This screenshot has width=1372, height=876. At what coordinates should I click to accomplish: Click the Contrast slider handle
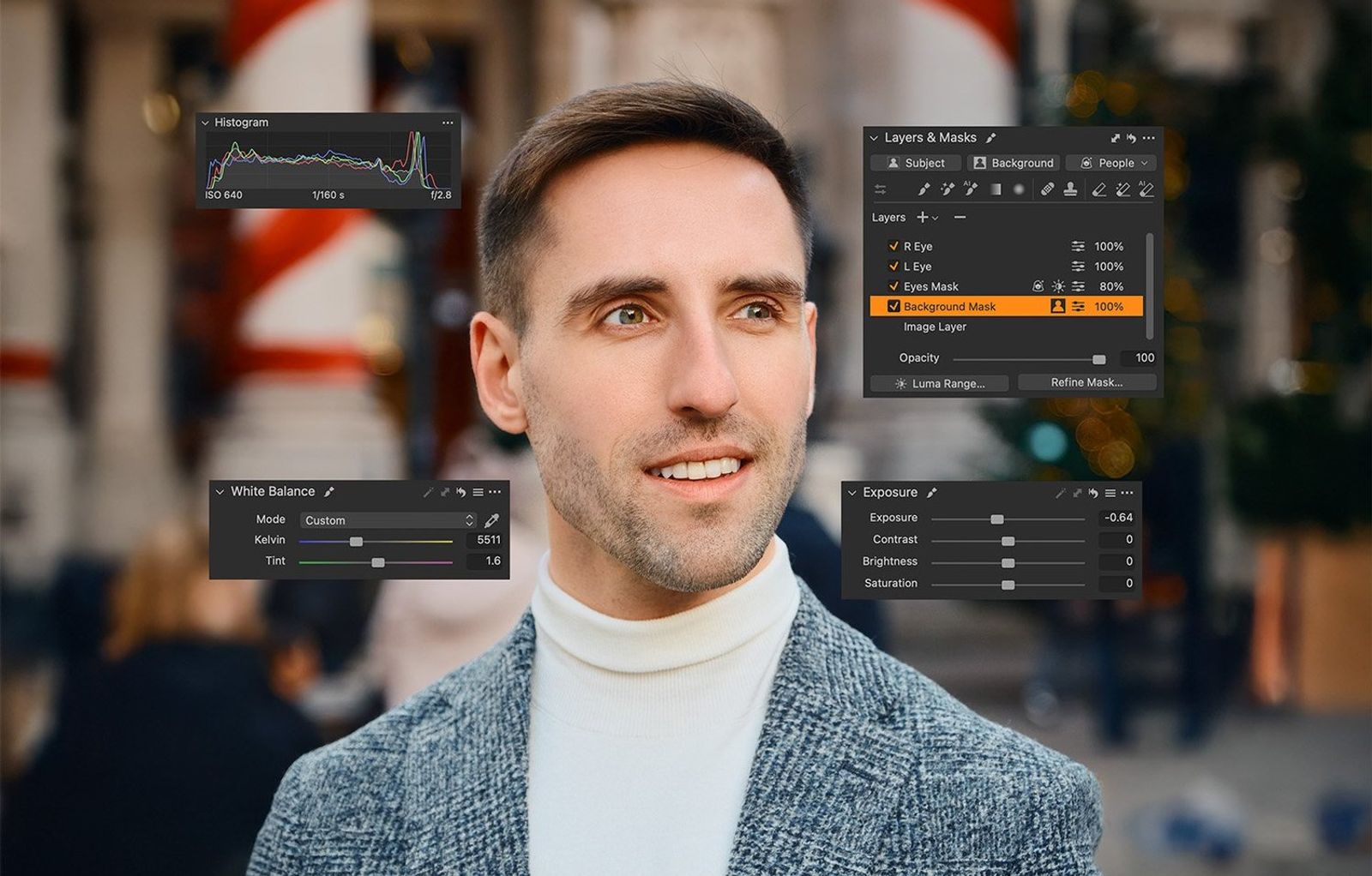(1008, 541)
